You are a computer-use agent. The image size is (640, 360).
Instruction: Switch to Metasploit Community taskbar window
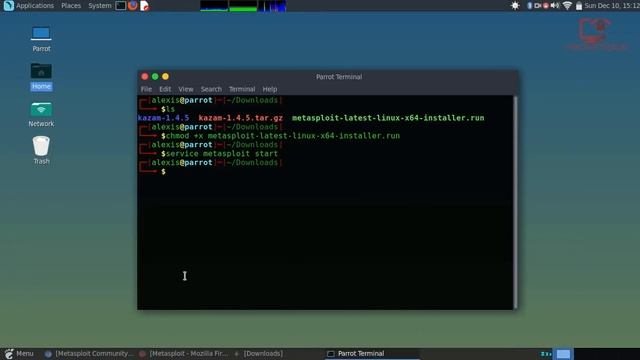pyautogui.click(x=89, y=353)
